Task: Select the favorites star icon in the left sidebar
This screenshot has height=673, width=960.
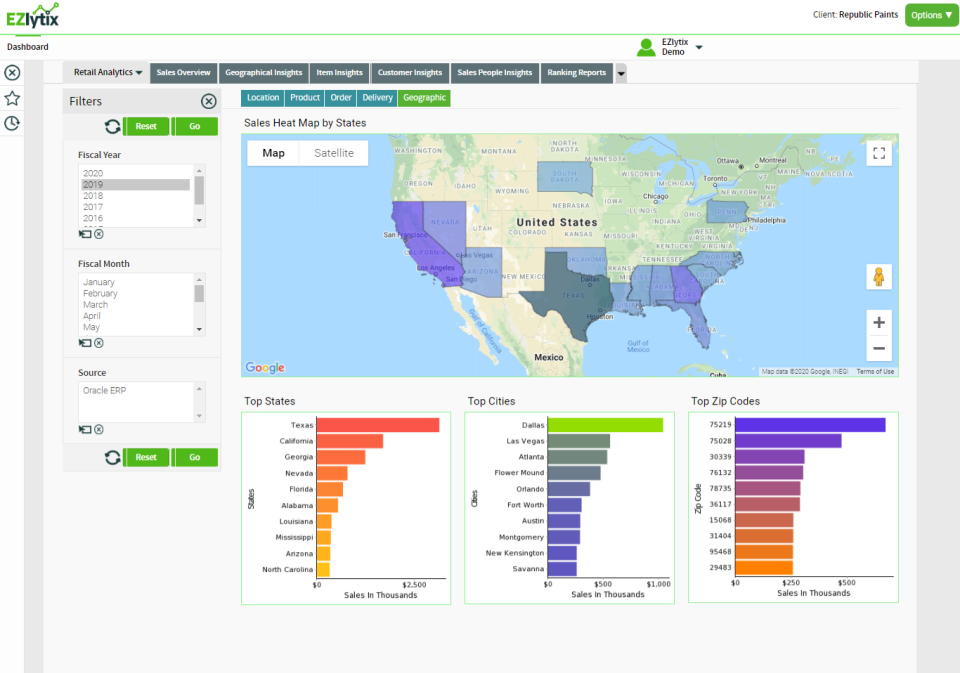Action: pos(12,98)
